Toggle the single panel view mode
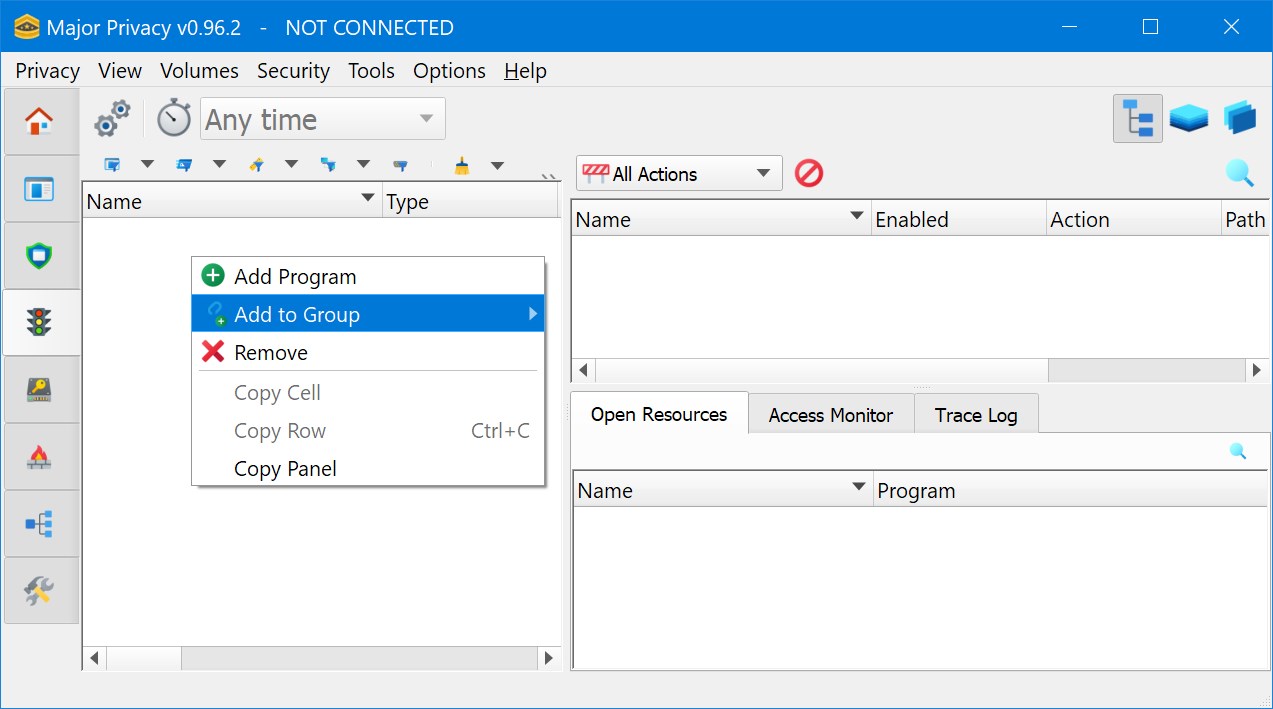This screenshot has width=1273, height=709. coord(1239,116)
